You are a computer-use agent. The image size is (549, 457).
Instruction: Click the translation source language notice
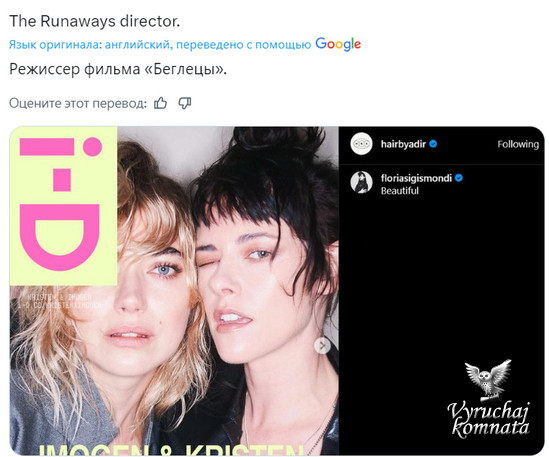point(160,45)
